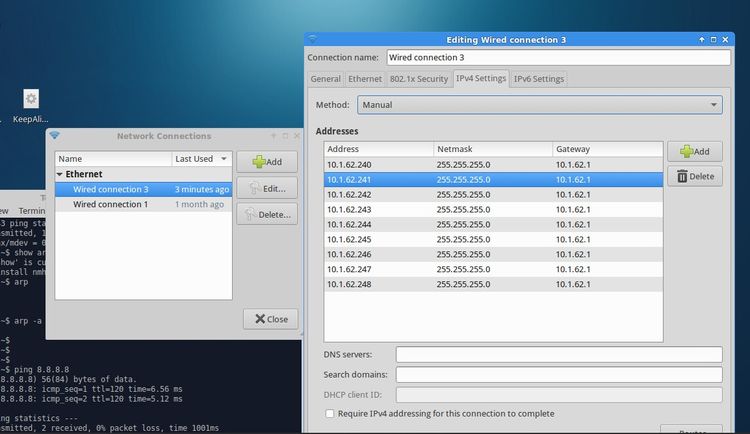This screenshot has height=434, width=750.
Task: Maximize the Editing Wired connection 3 window
Action: (x=713, y=40)
